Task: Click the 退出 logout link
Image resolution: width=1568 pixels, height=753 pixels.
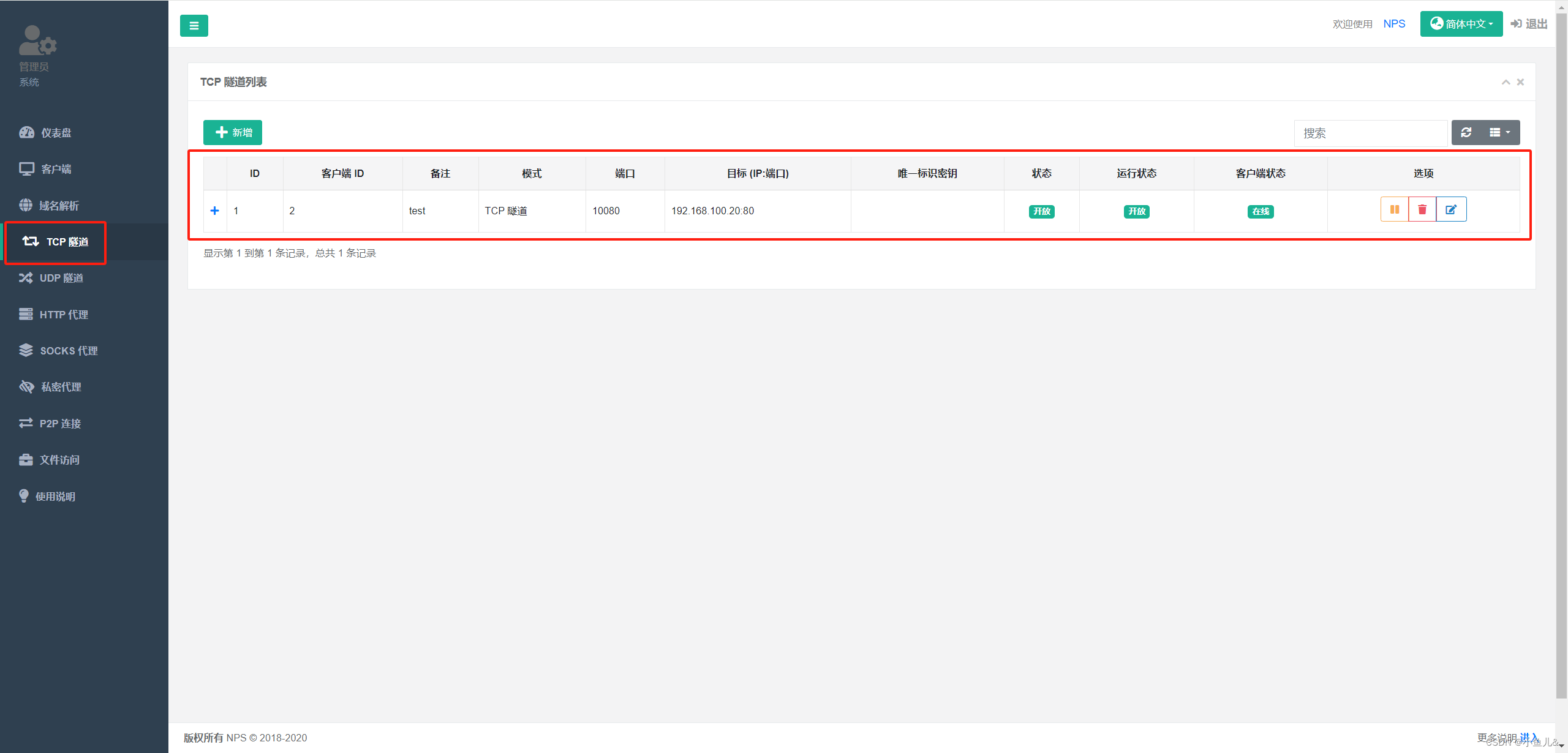Action: pos(1529,24)
